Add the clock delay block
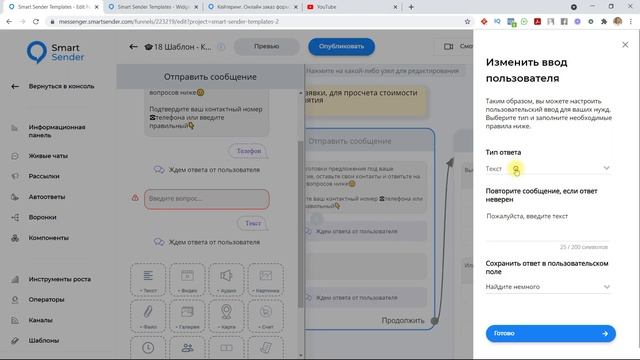Image resolution: width=640 pixels, height=360 pixels. [148, 348]
